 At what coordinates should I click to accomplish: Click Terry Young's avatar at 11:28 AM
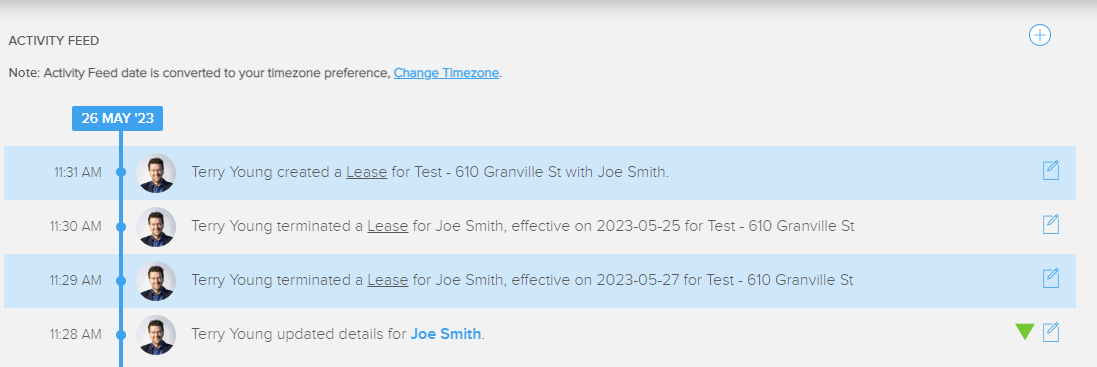point(156,334)
